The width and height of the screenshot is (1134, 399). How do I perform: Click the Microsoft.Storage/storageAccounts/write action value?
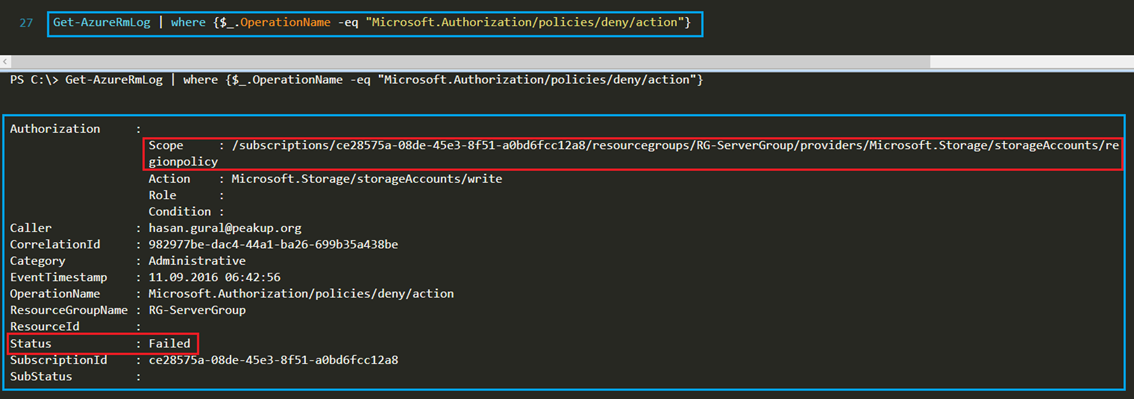coord(367,179)
